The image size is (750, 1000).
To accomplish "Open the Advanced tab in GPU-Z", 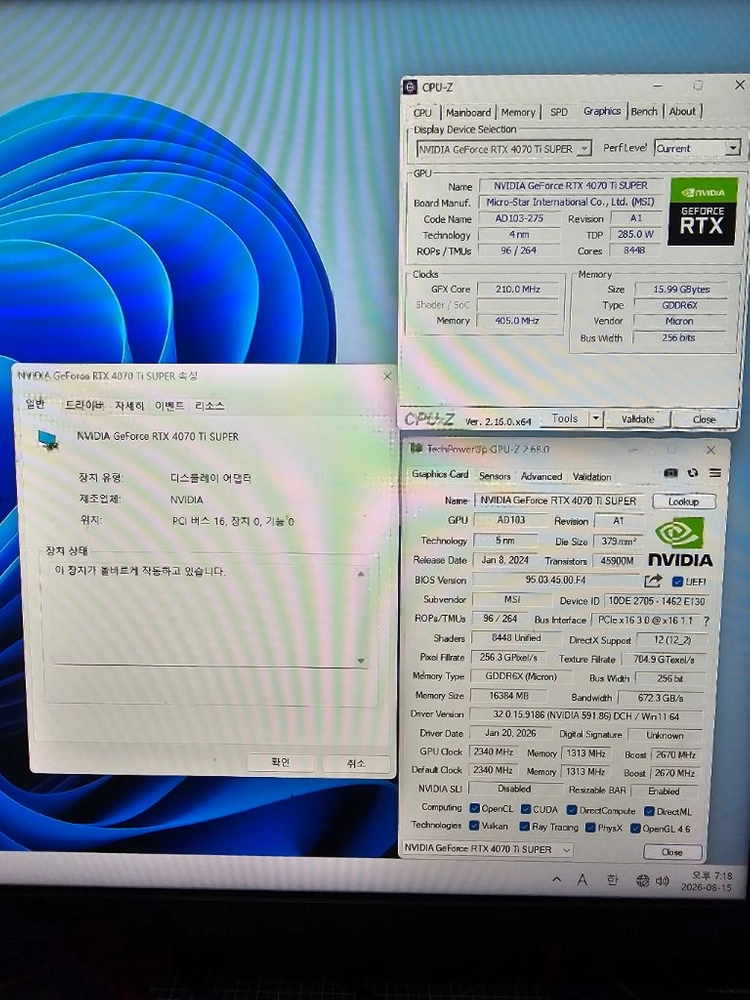I will [541, 476].
